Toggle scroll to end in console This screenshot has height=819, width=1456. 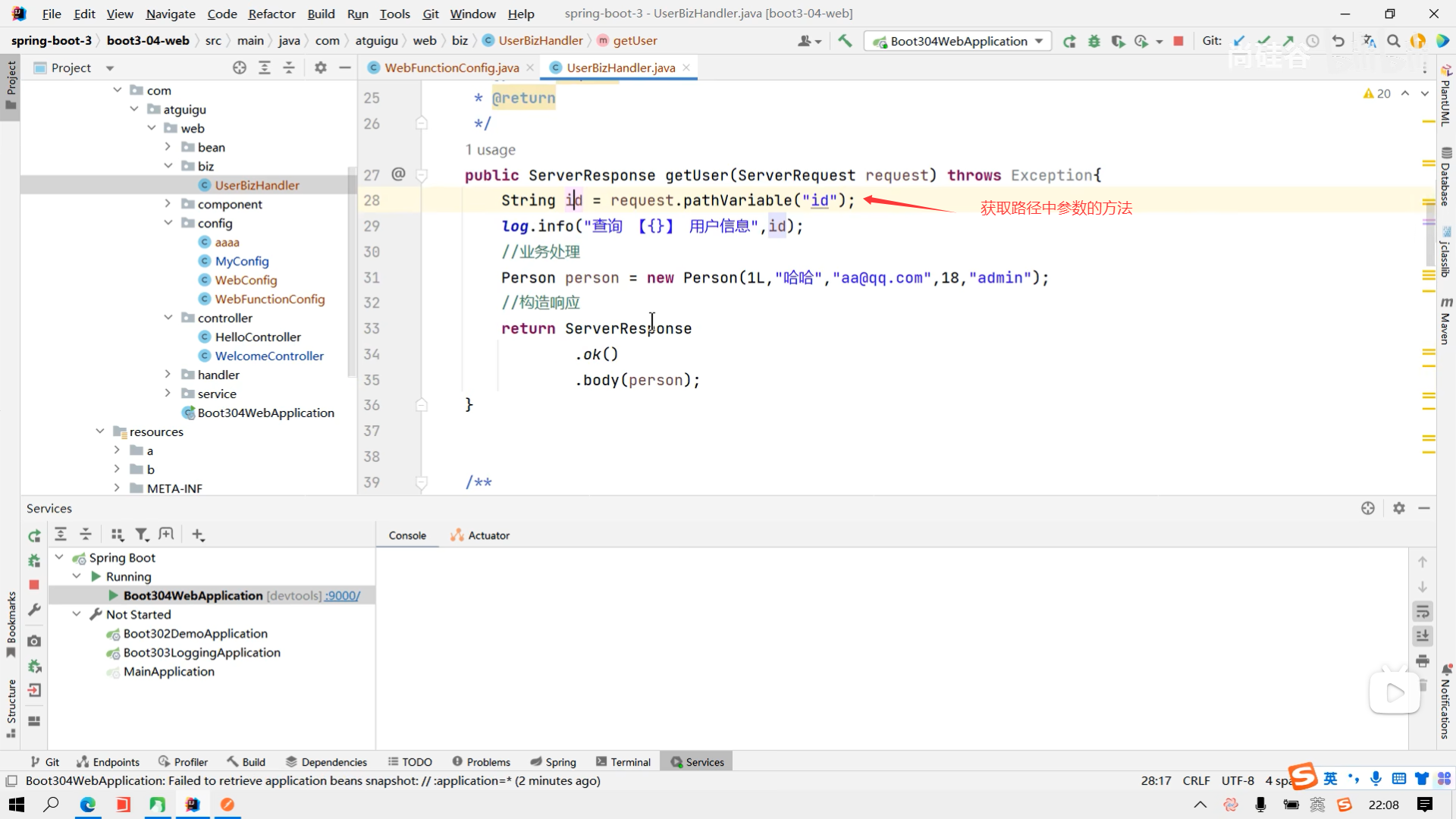point(1423,635)
